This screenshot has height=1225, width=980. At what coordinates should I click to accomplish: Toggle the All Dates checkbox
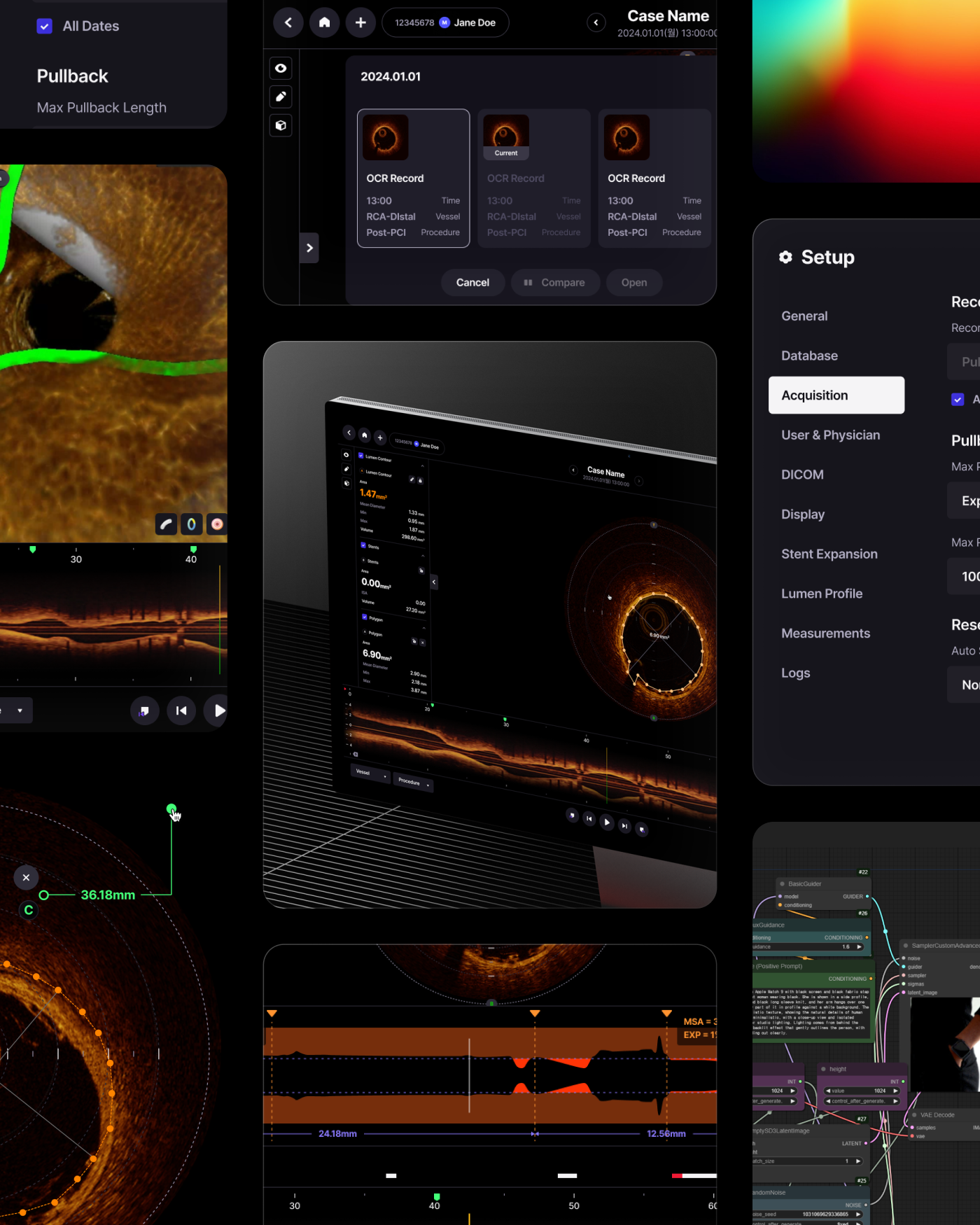pyautogui.click(x=44, y=26)
